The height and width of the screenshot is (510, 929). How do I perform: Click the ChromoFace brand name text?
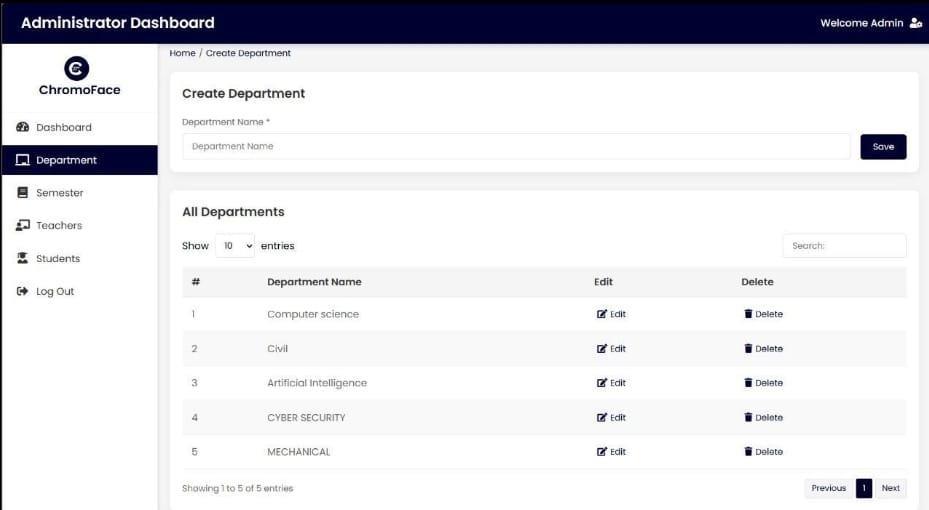coord(79,90)
